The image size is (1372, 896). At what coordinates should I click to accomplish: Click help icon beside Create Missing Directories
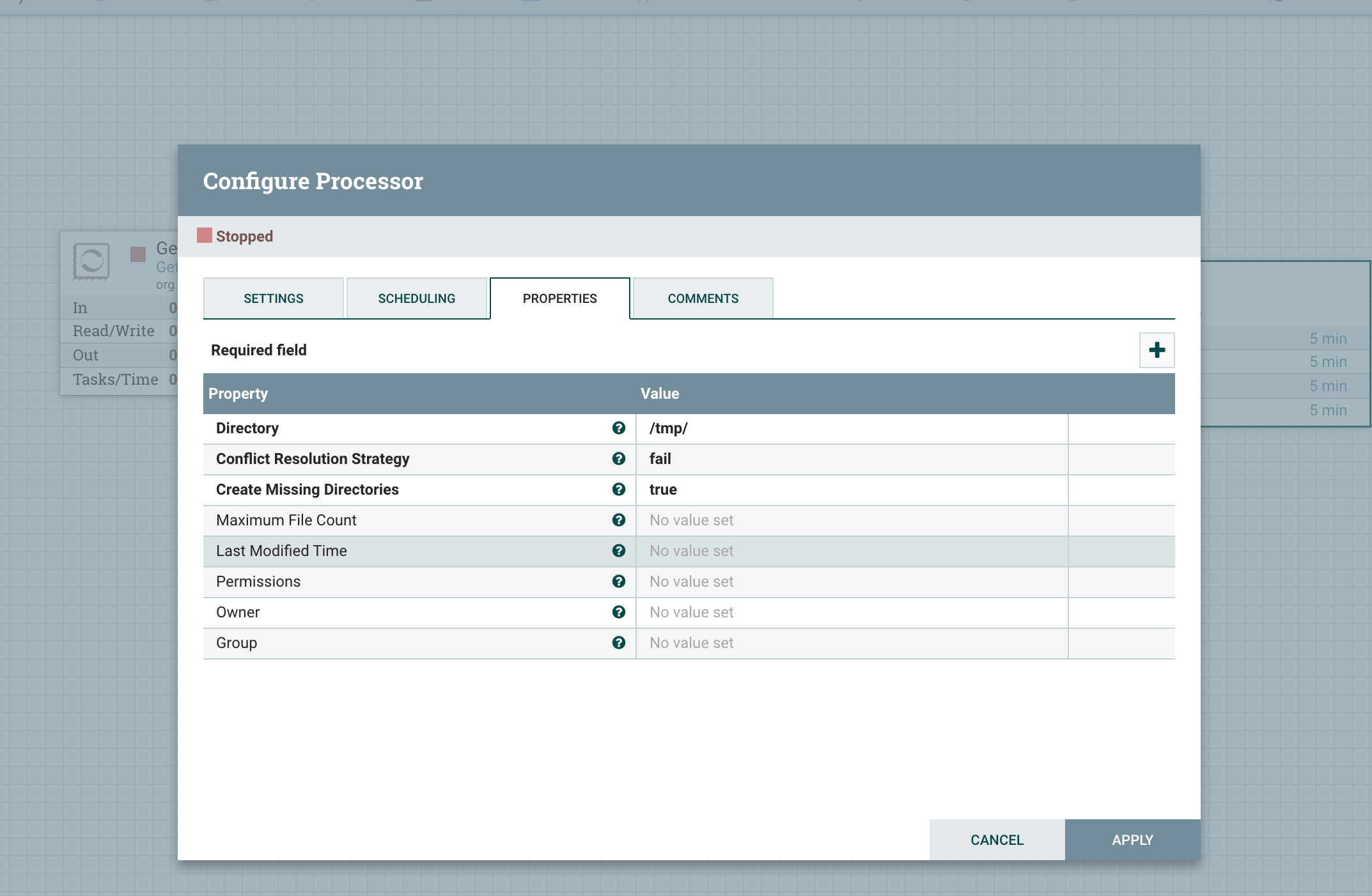click(618, 490)
